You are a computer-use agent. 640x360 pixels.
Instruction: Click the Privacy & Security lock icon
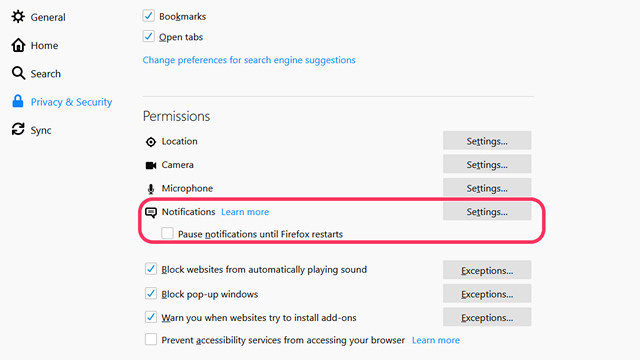pos(18,101)
